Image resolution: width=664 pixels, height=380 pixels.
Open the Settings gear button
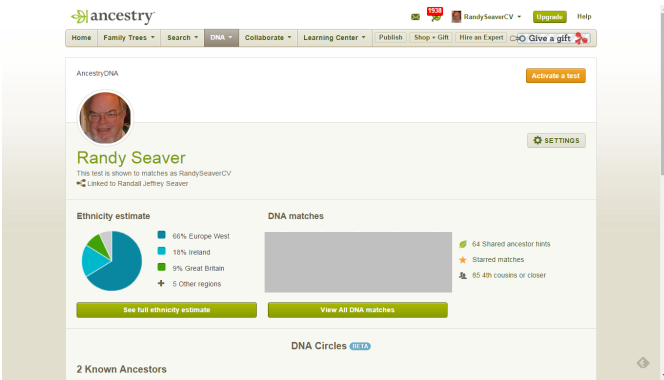(556, 141)
